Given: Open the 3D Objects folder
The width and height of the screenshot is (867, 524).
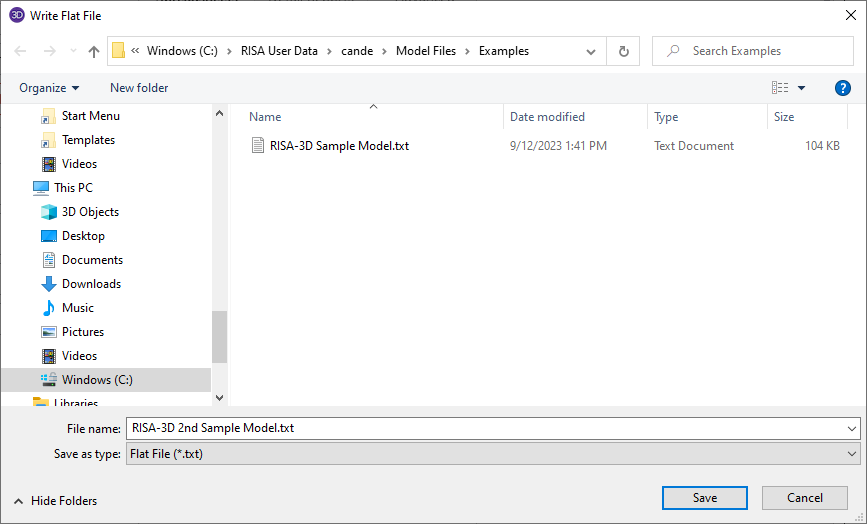Looking at the screenshot, I should (x=90, y=212).
